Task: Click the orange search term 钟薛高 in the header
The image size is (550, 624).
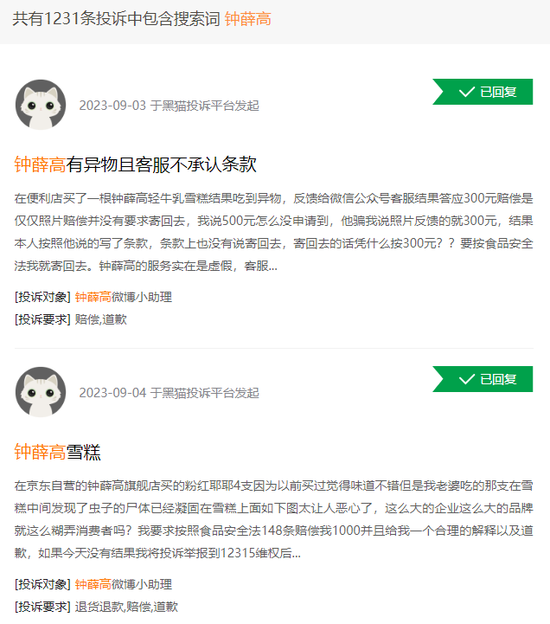Action: coord(248,19)
